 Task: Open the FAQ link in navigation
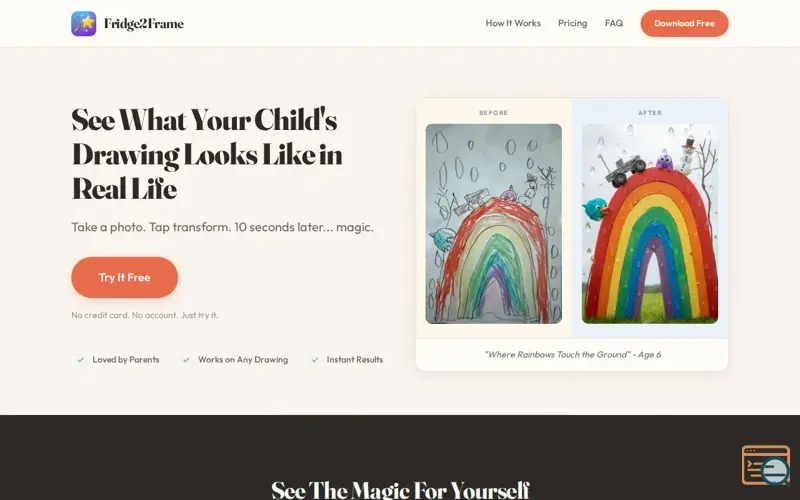(614, 23)
